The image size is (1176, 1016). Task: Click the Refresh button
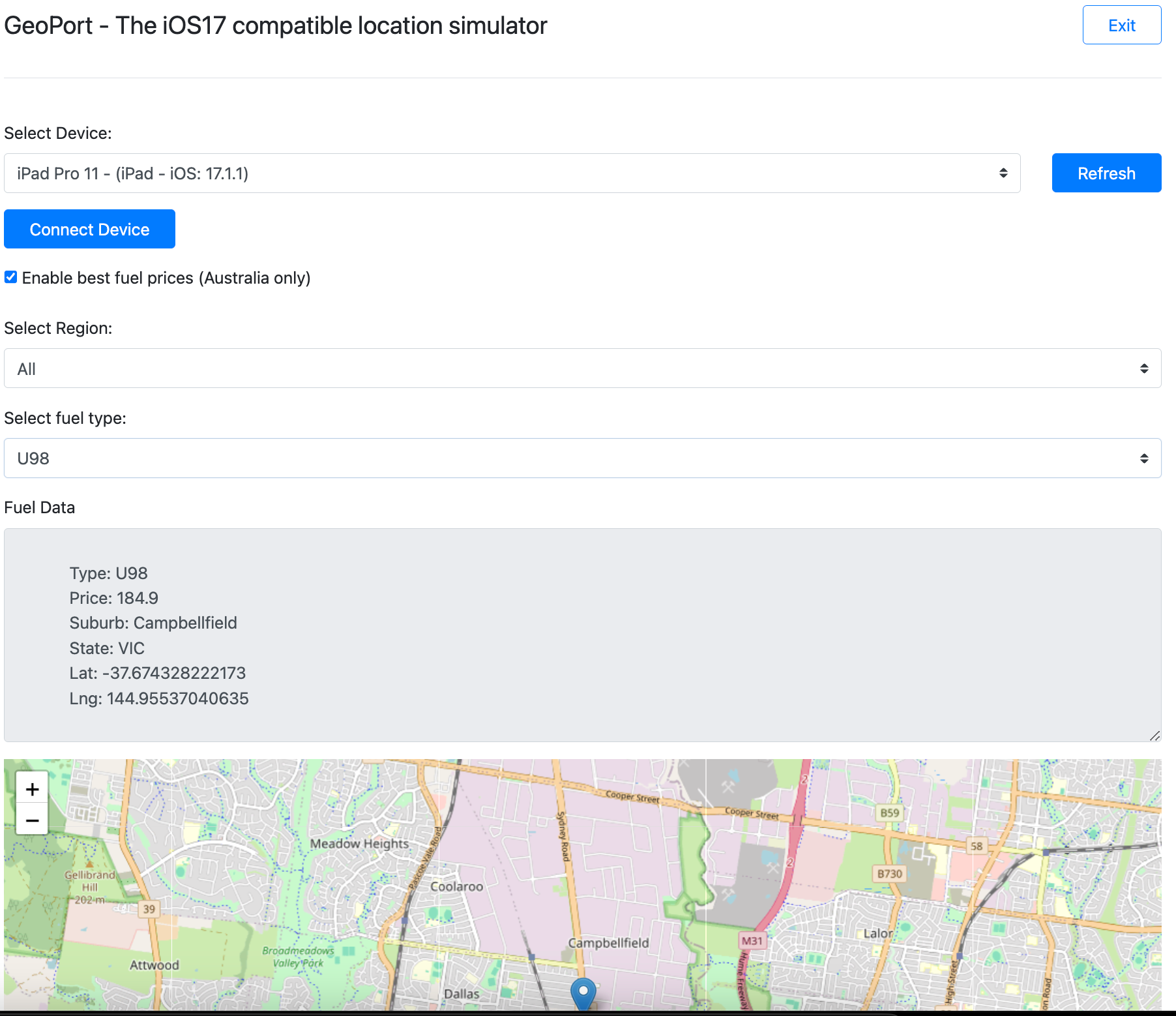(x=1106, y=173)
